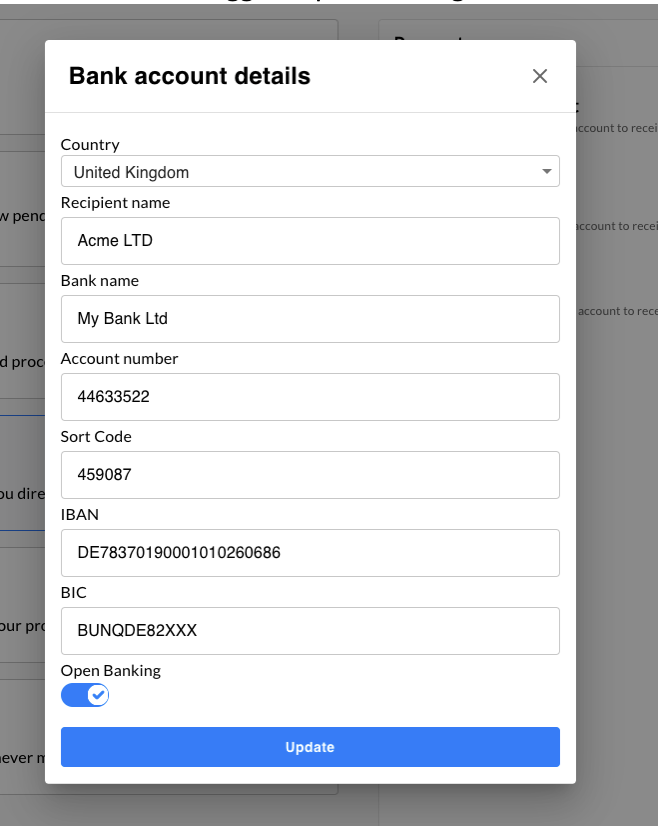Focus the Recipient name field with Acme LTD
658x826 pixels.
click(310, 241)
